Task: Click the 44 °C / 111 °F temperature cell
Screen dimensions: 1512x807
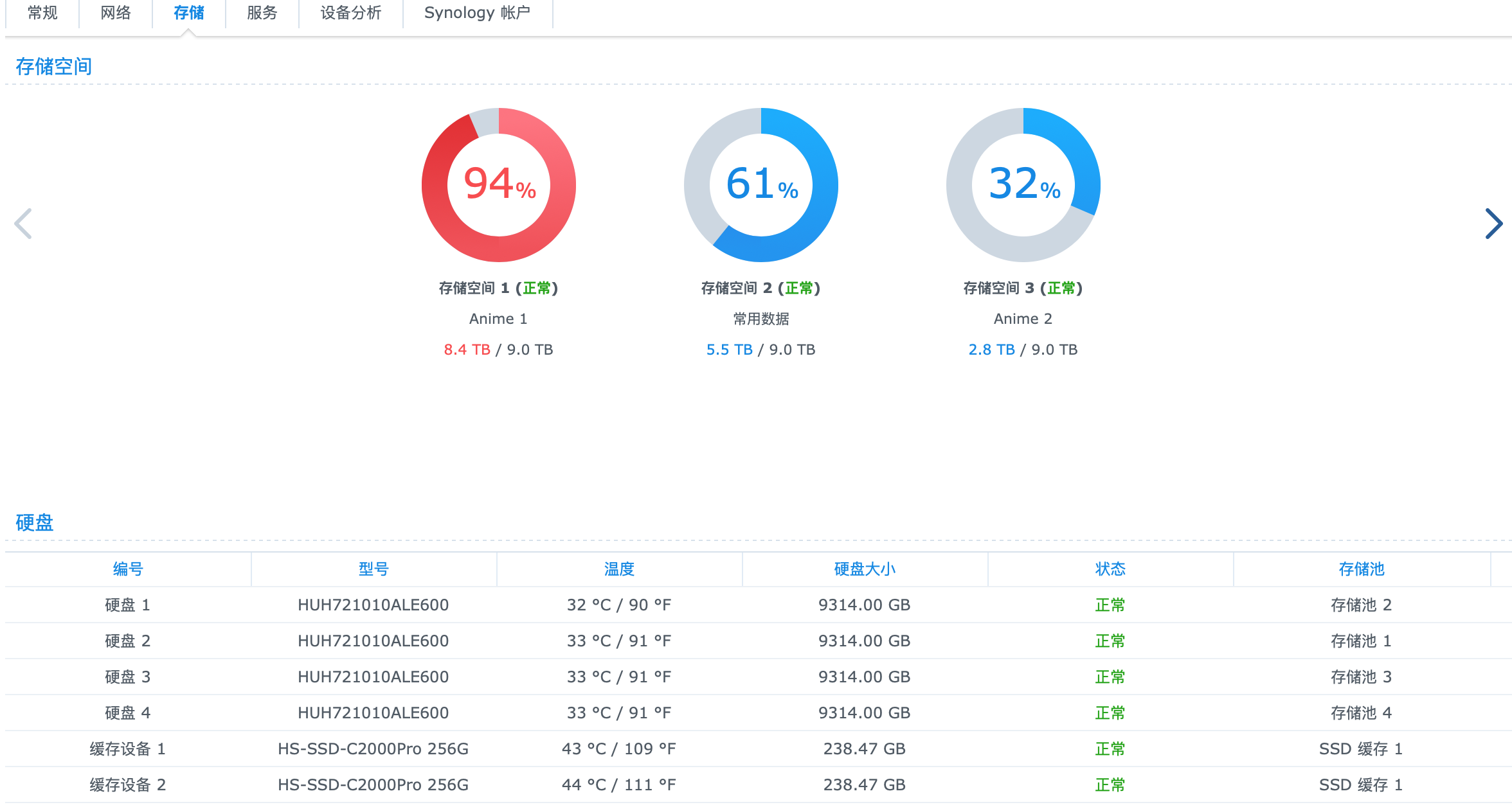Action: click(619, 785)
